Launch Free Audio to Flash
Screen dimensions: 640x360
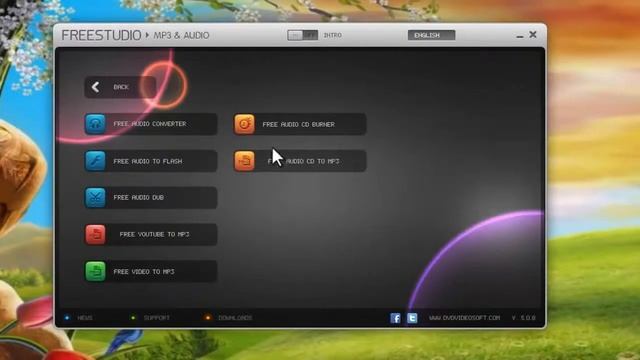click(151, 161)
